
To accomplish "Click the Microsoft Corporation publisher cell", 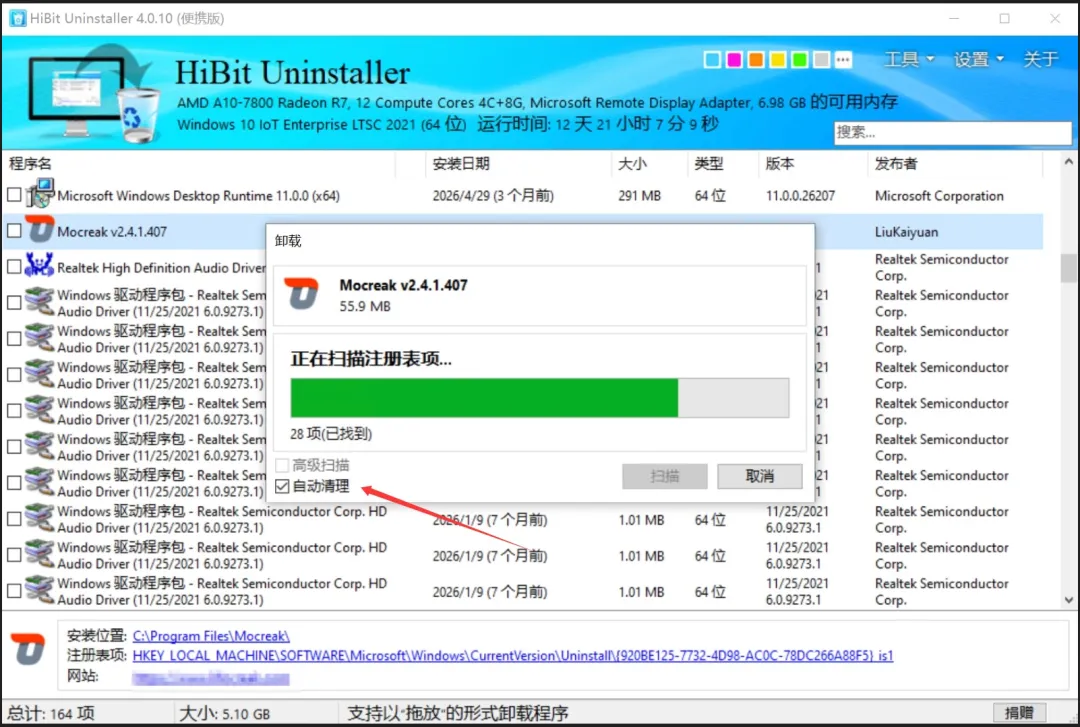I will (939, 196).
